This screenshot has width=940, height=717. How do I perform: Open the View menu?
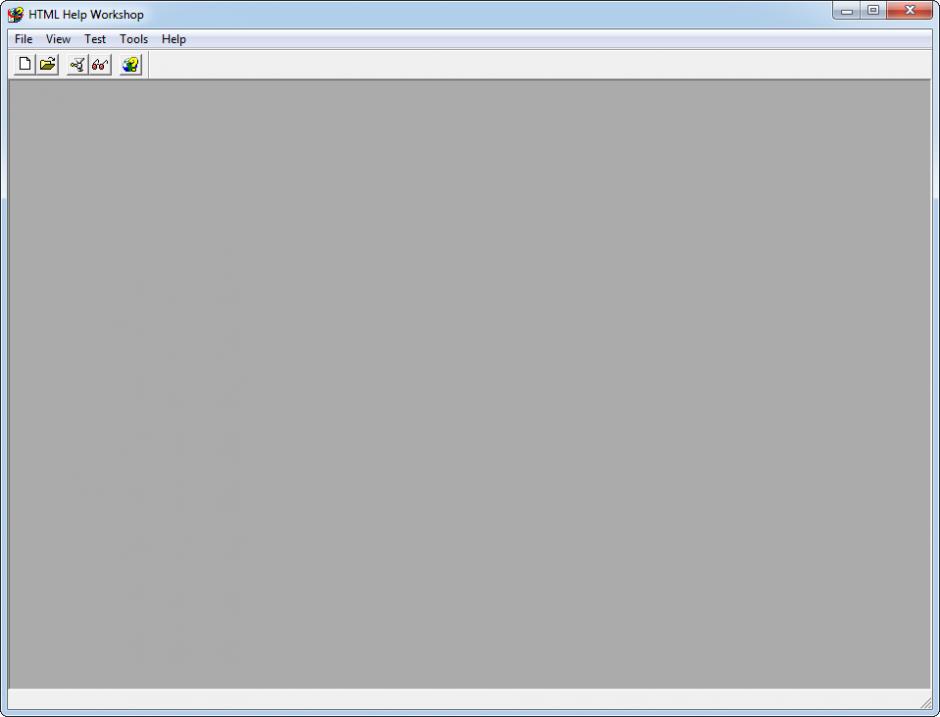coord(58,39)
